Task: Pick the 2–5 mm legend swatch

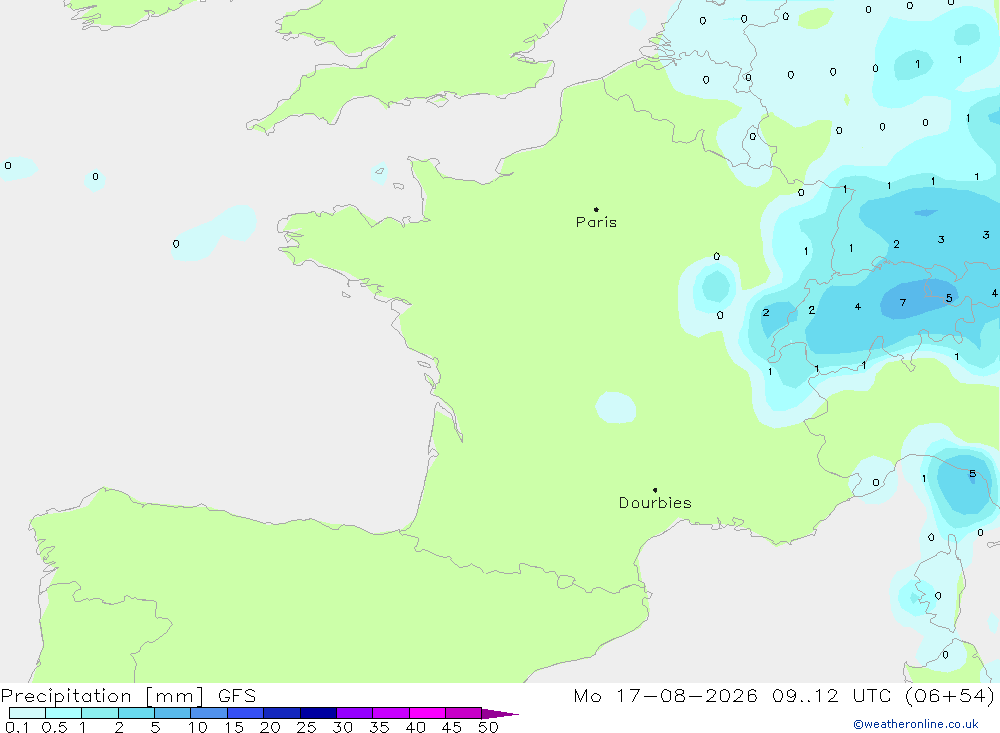Action: click(x=136, y=713)
